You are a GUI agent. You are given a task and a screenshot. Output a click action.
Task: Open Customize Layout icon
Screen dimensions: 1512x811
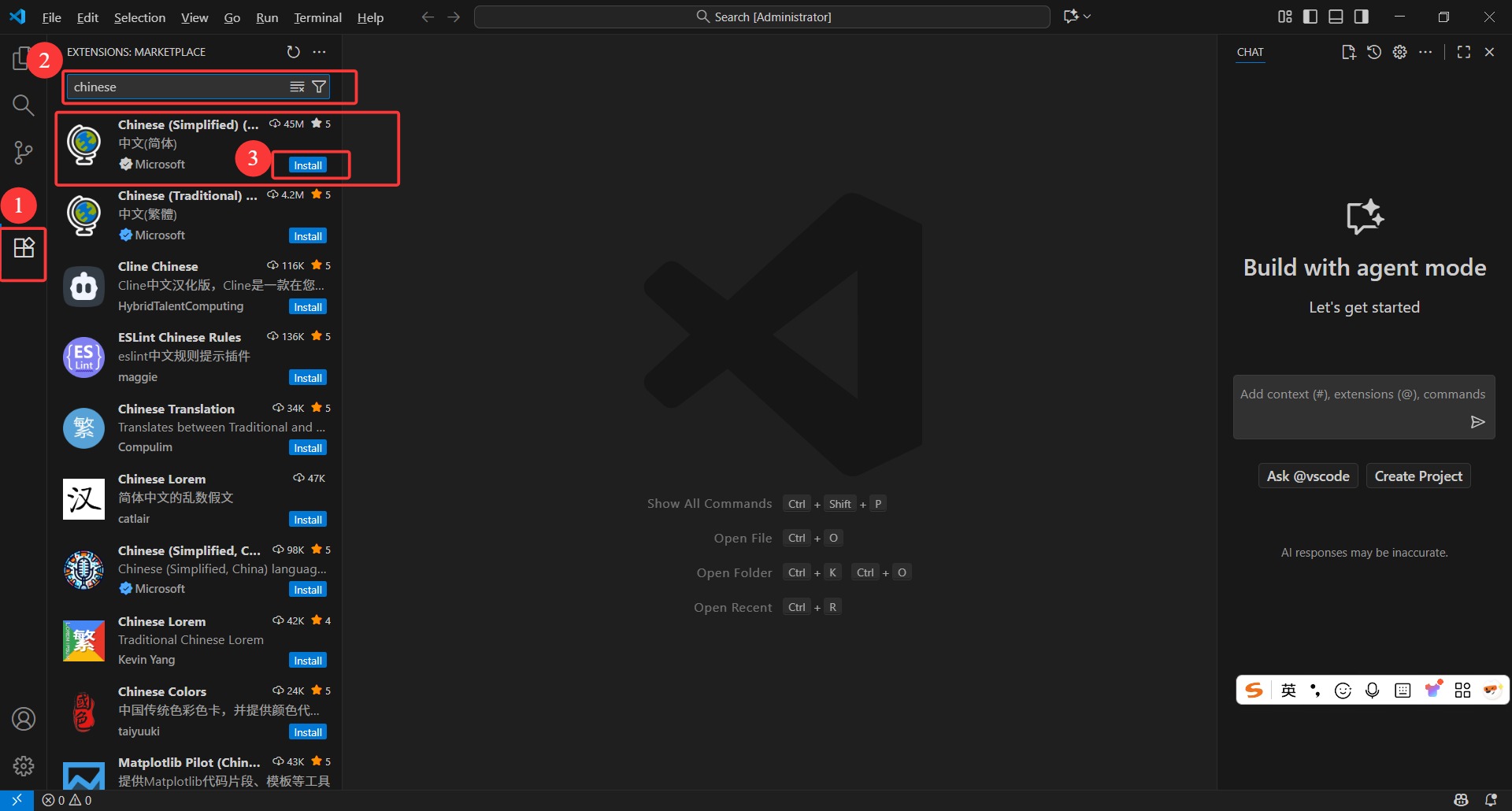point(1284,17)
